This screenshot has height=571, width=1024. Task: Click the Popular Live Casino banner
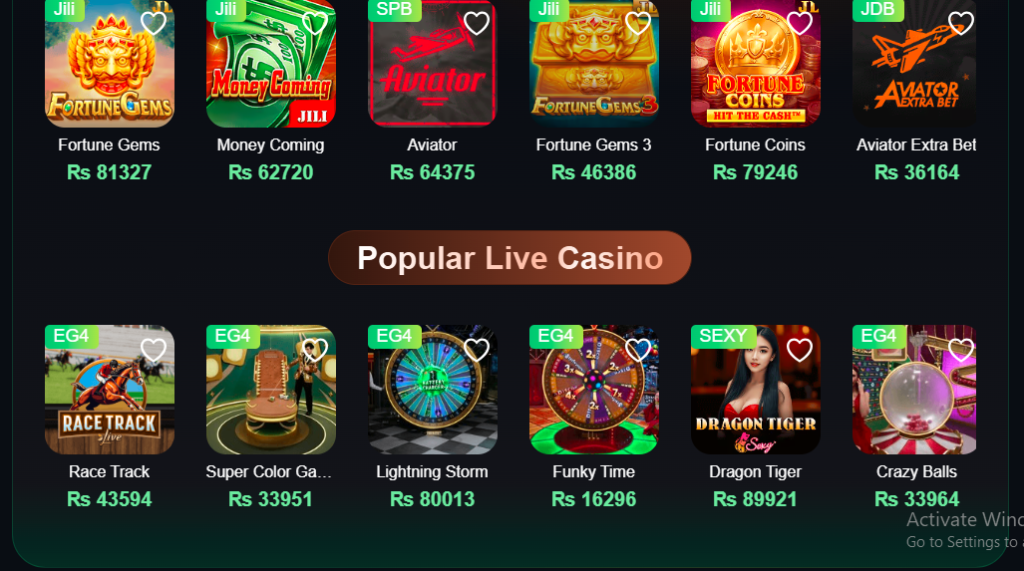[509, 257]
